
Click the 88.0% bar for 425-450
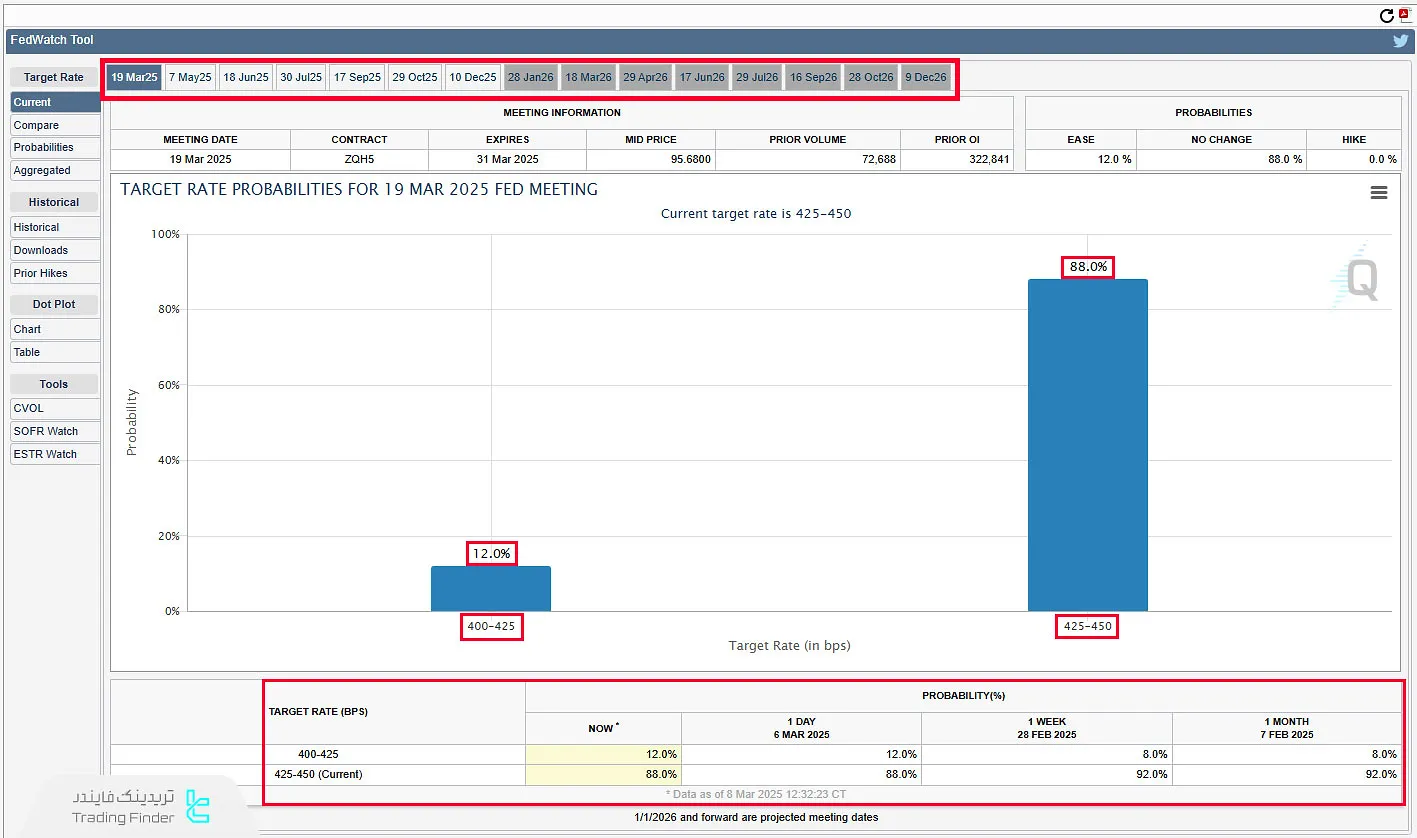pos(1087,445)
